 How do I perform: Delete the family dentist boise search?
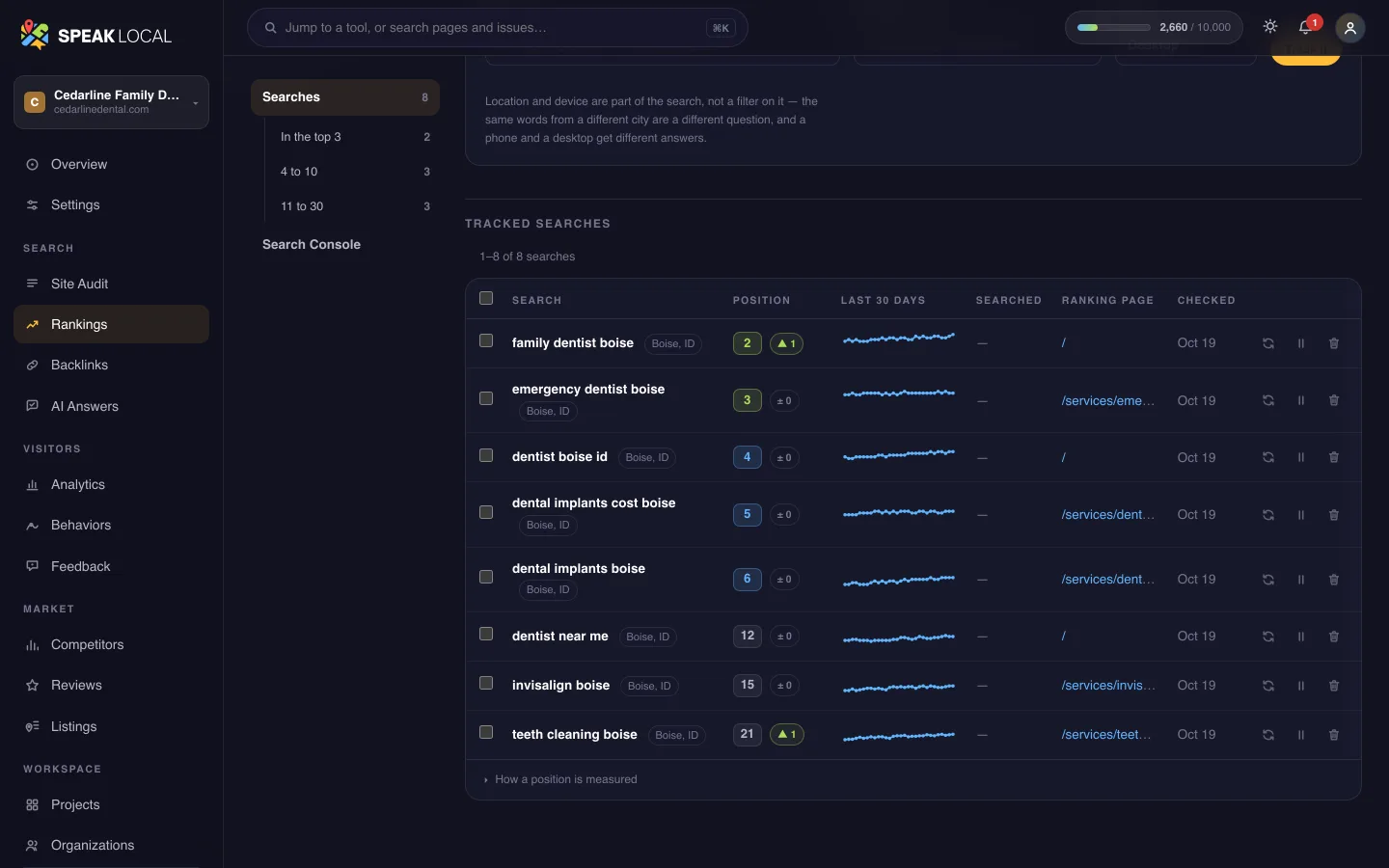click(x=1334, y=343)
